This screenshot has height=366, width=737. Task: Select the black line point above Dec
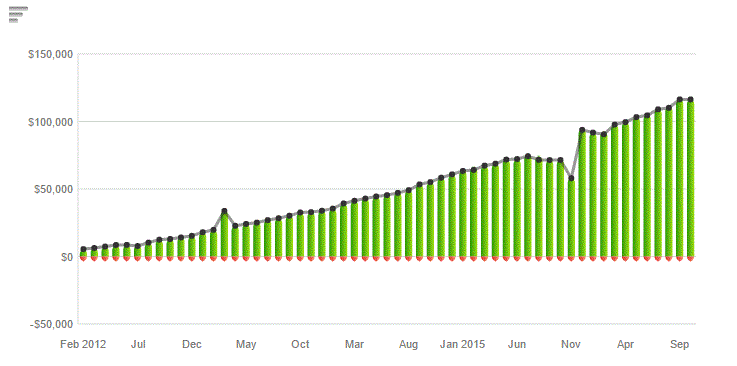[192, 236]
